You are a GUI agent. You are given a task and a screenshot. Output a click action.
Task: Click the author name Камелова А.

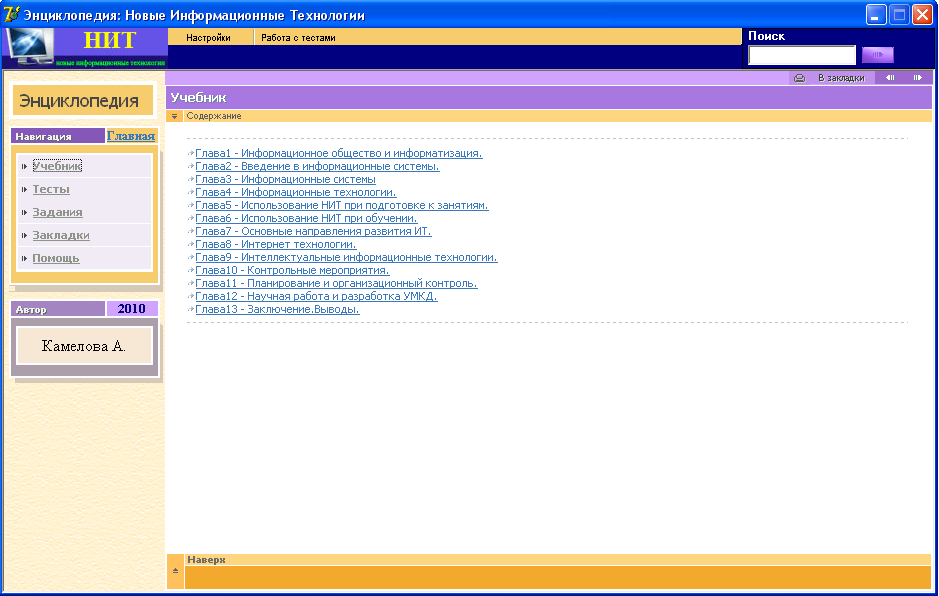pyautogui.click(x=84, y=346)
